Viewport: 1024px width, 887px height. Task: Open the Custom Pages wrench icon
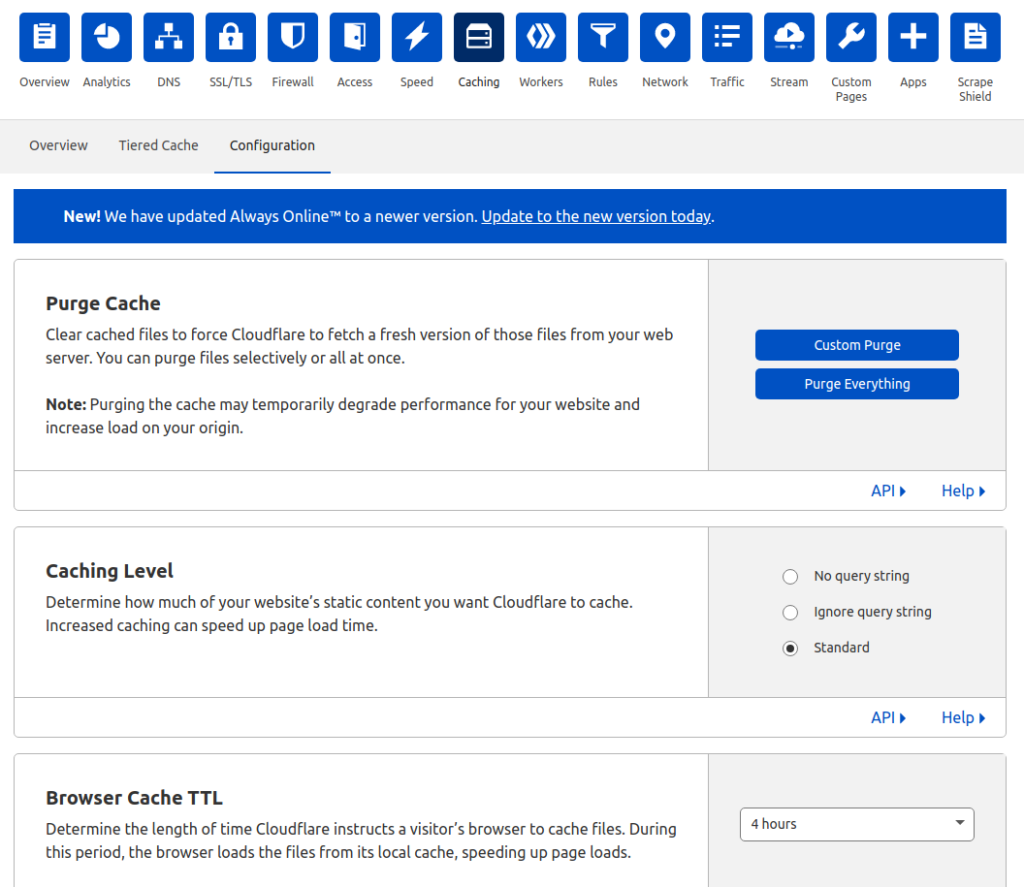tap(851, 37)
